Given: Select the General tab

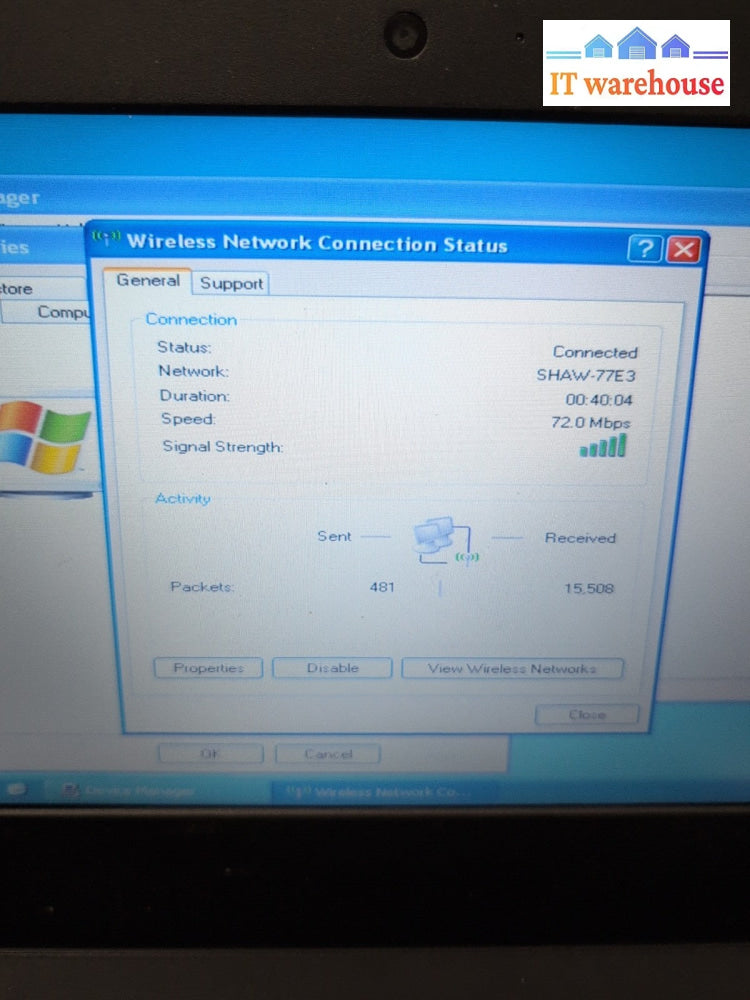Looking at the screenshot, I should [x=148, y=281].
